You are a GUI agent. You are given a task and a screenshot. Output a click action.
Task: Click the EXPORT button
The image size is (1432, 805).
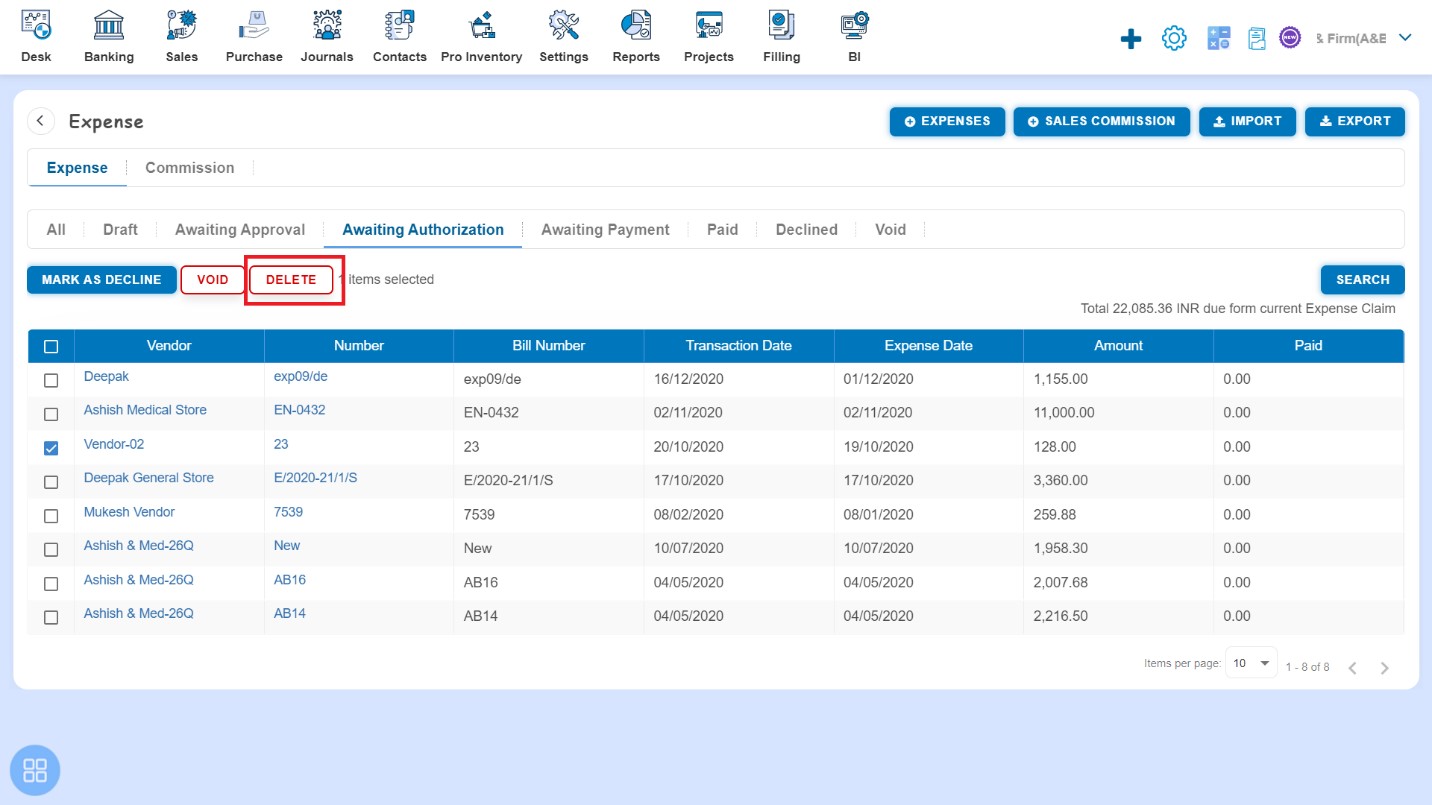click(x=1355, y=121)
